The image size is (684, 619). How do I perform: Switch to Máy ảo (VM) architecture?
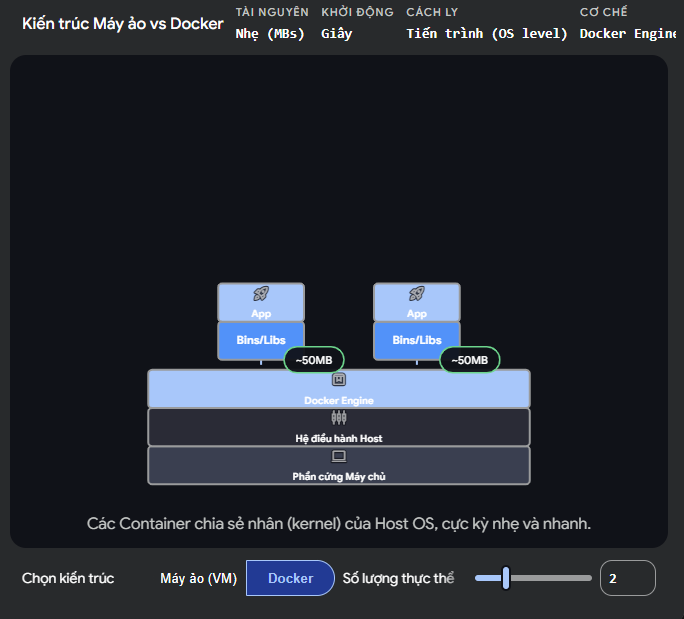(198, 578)
